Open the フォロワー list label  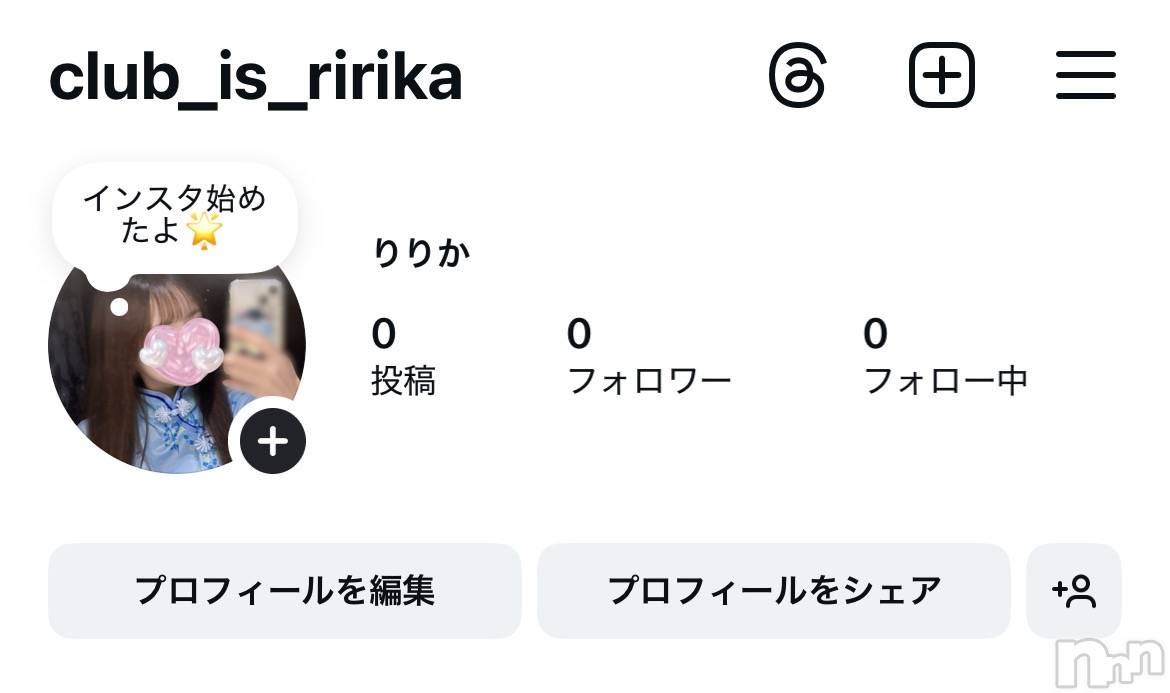click(x=649, y=381)
